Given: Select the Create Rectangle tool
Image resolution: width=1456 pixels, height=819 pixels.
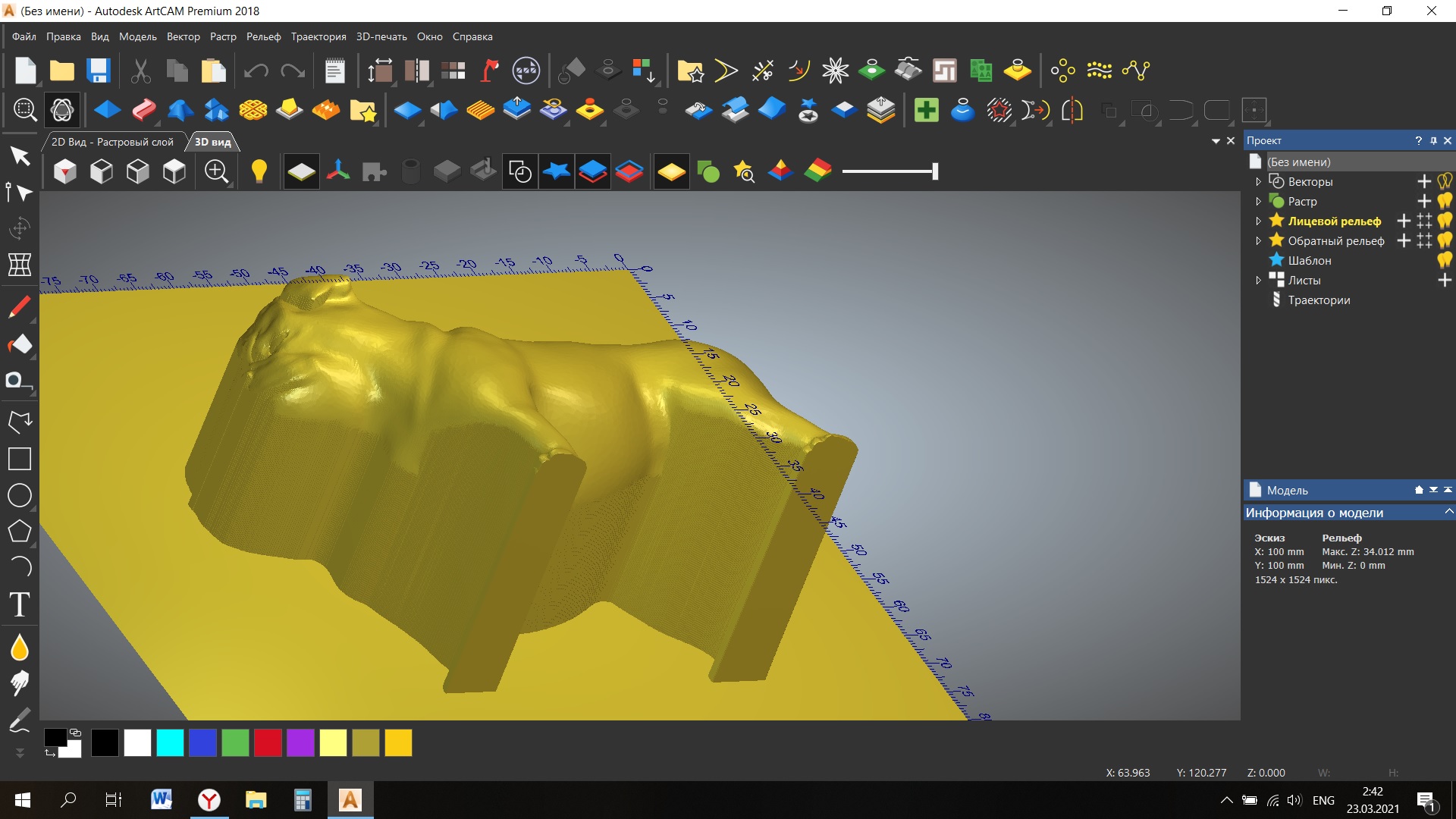Looking at the screenshot, I should 20,459.
